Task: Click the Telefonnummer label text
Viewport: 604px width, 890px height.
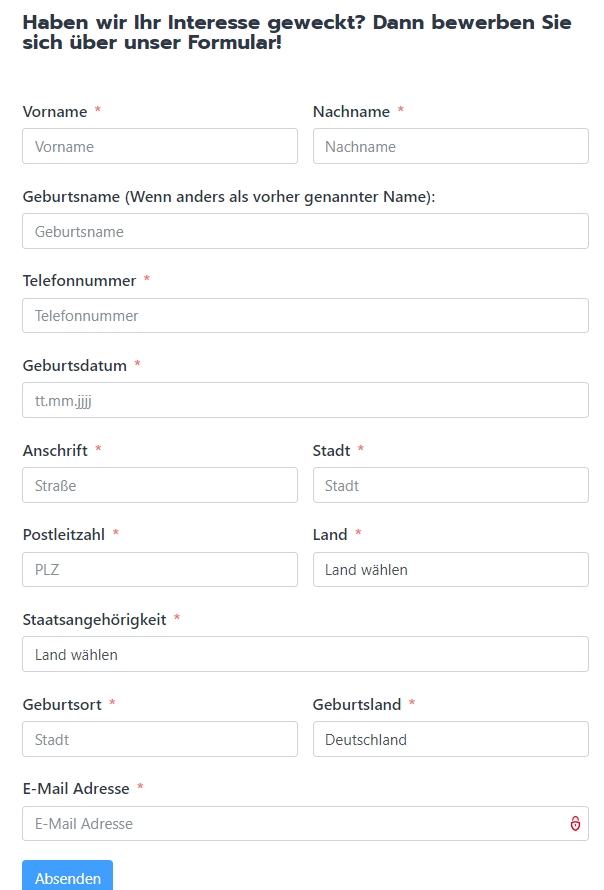Action: click(x=79, y=280)
